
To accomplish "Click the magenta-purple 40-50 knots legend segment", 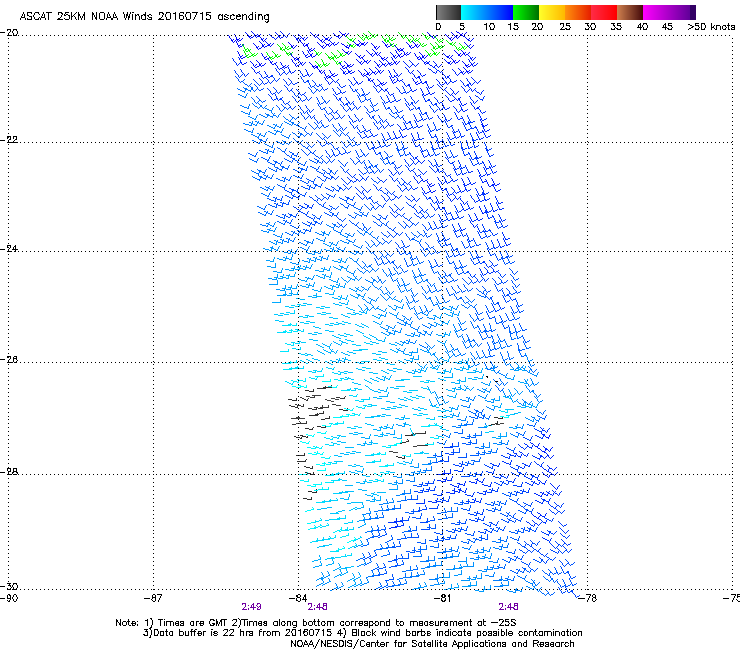I will [669, 12].
